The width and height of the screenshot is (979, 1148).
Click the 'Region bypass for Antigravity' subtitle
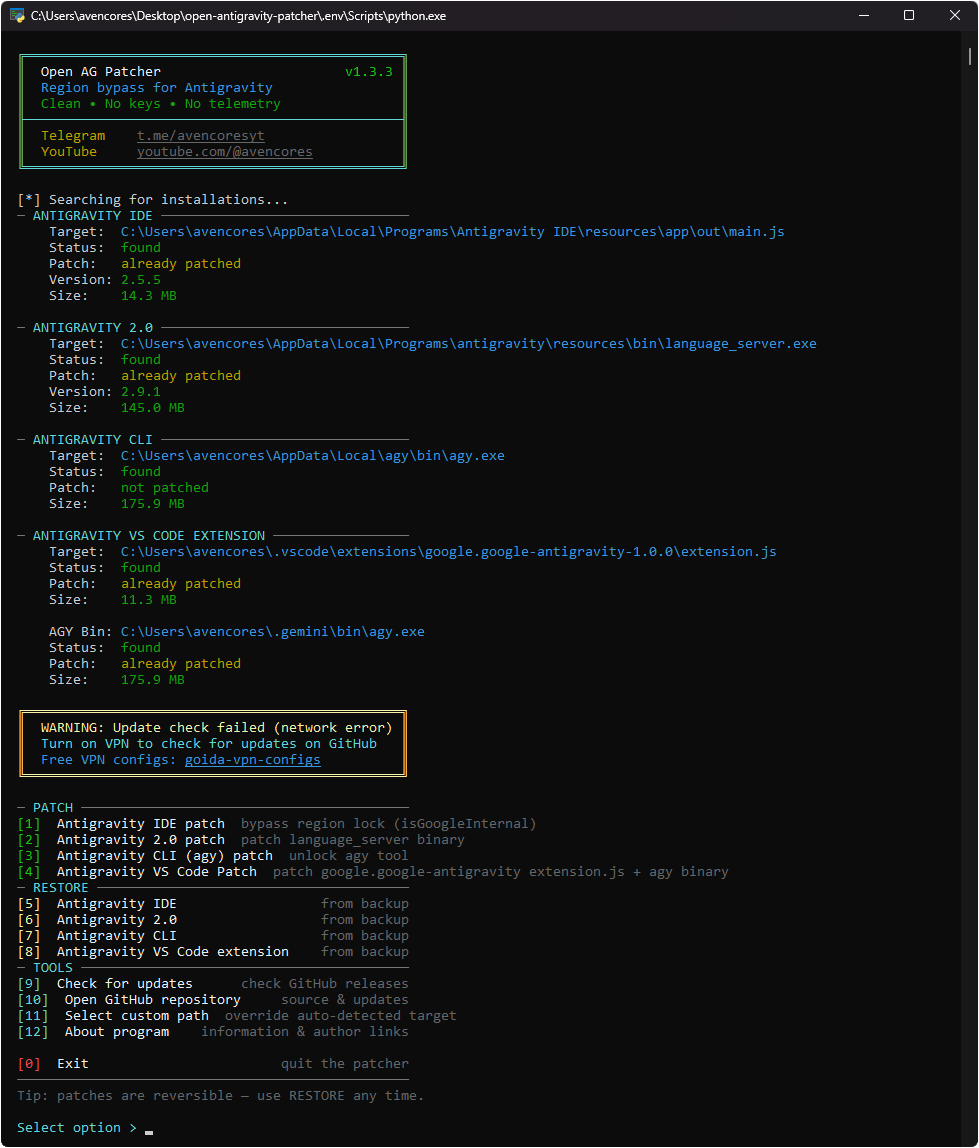click(157, 88)
